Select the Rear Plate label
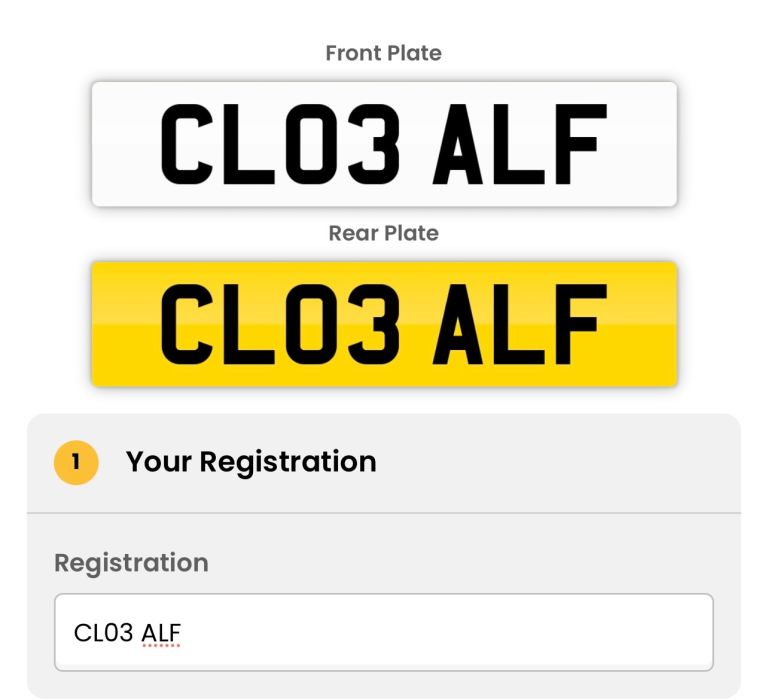 click(384, 234)
